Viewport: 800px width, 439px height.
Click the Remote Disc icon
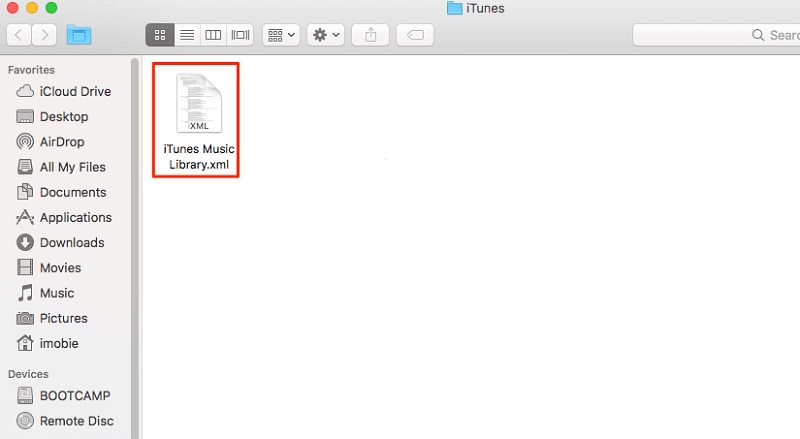25,421
